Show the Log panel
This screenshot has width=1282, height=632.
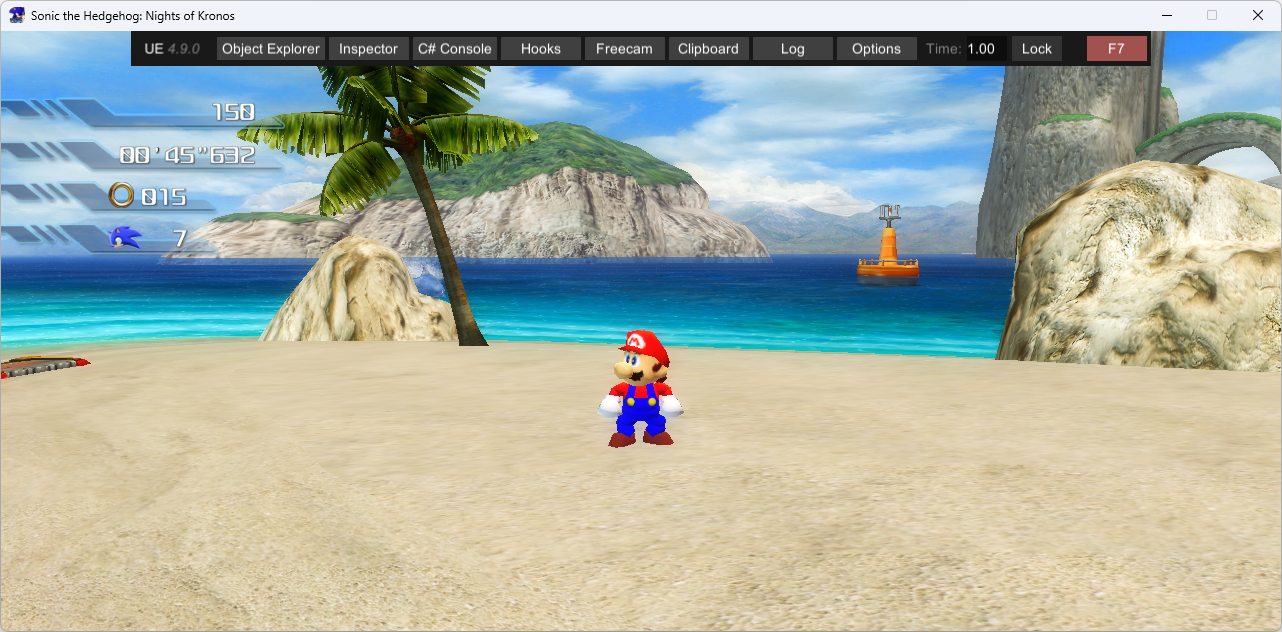coord(792,48)
